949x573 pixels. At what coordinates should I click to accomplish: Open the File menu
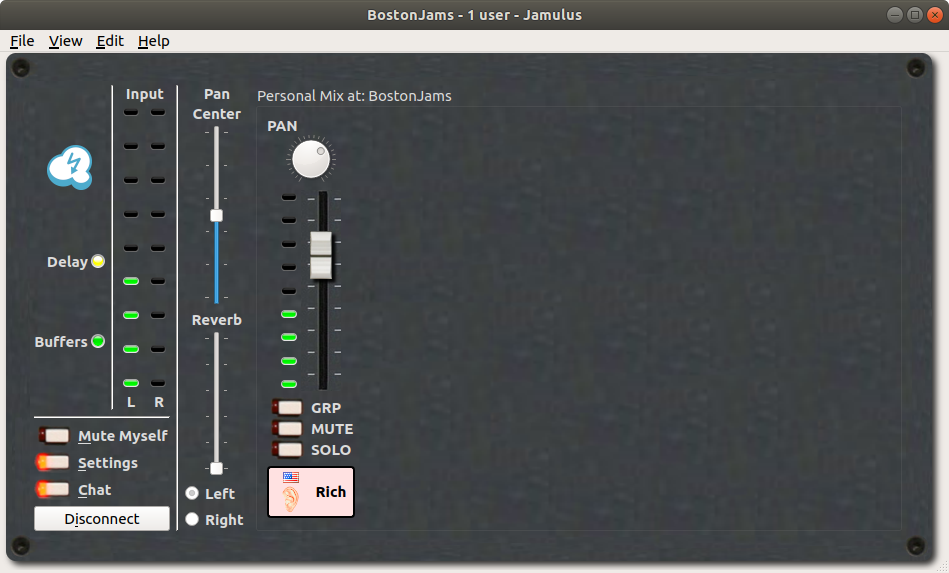pyautogui.click(x=22, y=41)
